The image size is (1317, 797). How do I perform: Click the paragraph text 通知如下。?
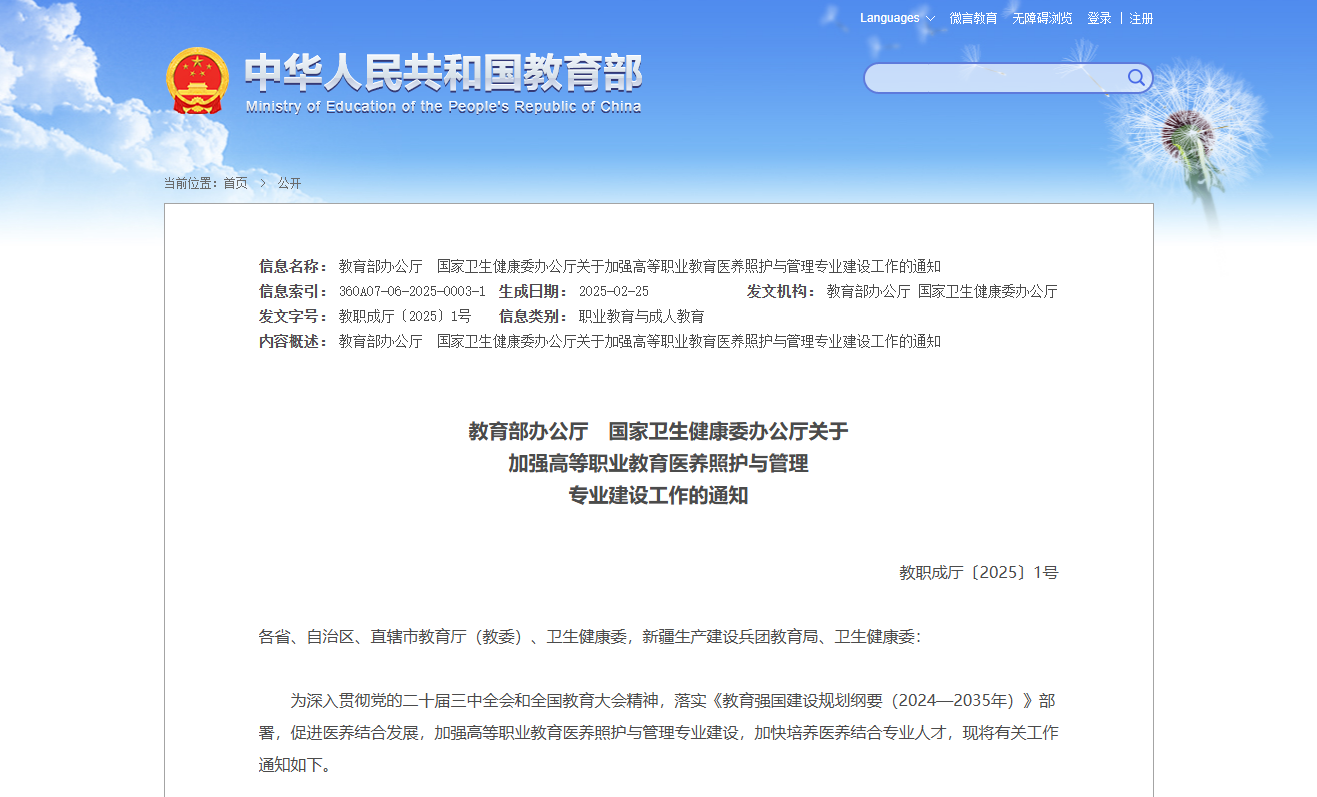[295, 765]
